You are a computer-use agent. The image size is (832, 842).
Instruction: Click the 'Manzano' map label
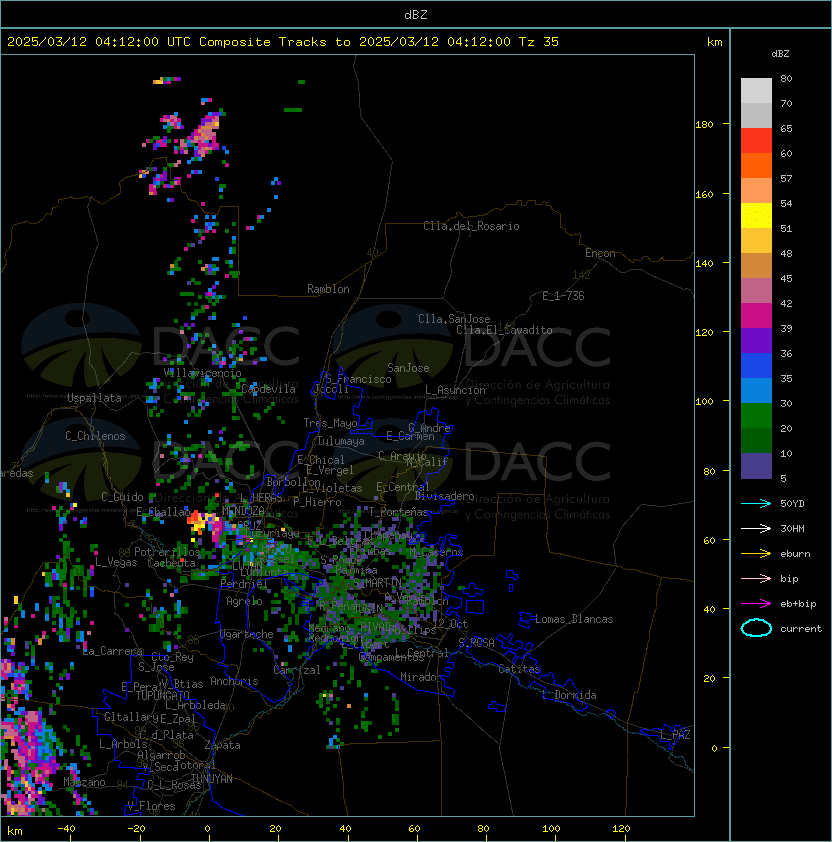click(x=84, y=782)
